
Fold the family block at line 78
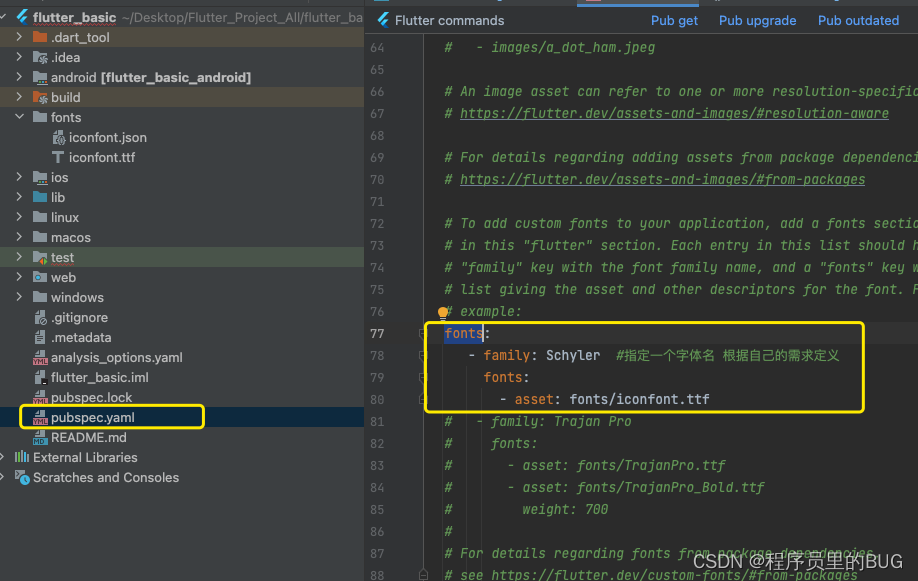(423, 356)
